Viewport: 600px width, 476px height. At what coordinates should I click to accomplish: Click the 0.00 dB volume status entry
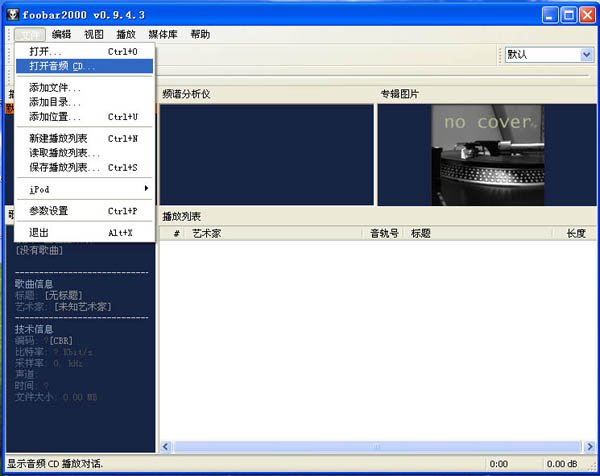[562, 464]
